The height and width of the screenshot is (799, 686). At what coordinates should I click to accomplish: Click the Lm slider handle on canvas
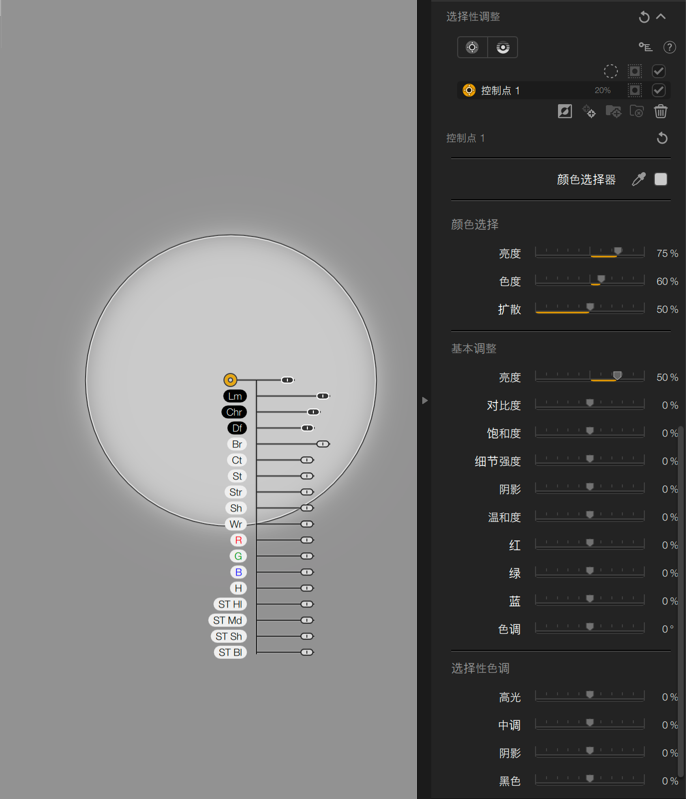(x=323, y=396)
